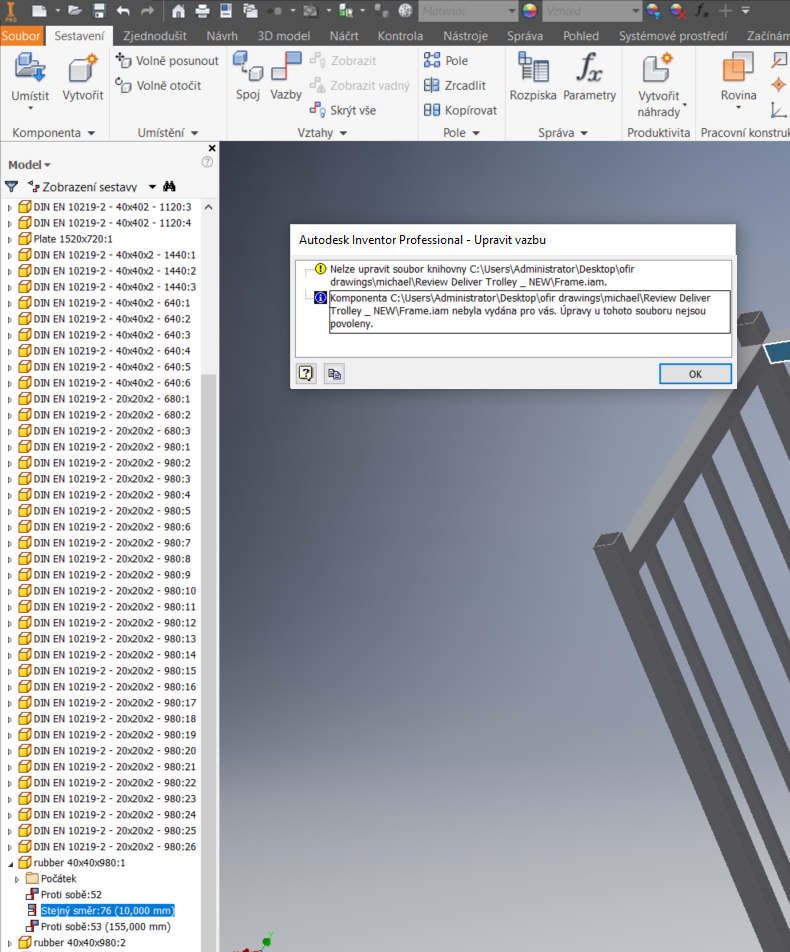This screenshot has width=790, height=952.
Task: Switch to the Nástroje tab
Action: pos(465,36)
